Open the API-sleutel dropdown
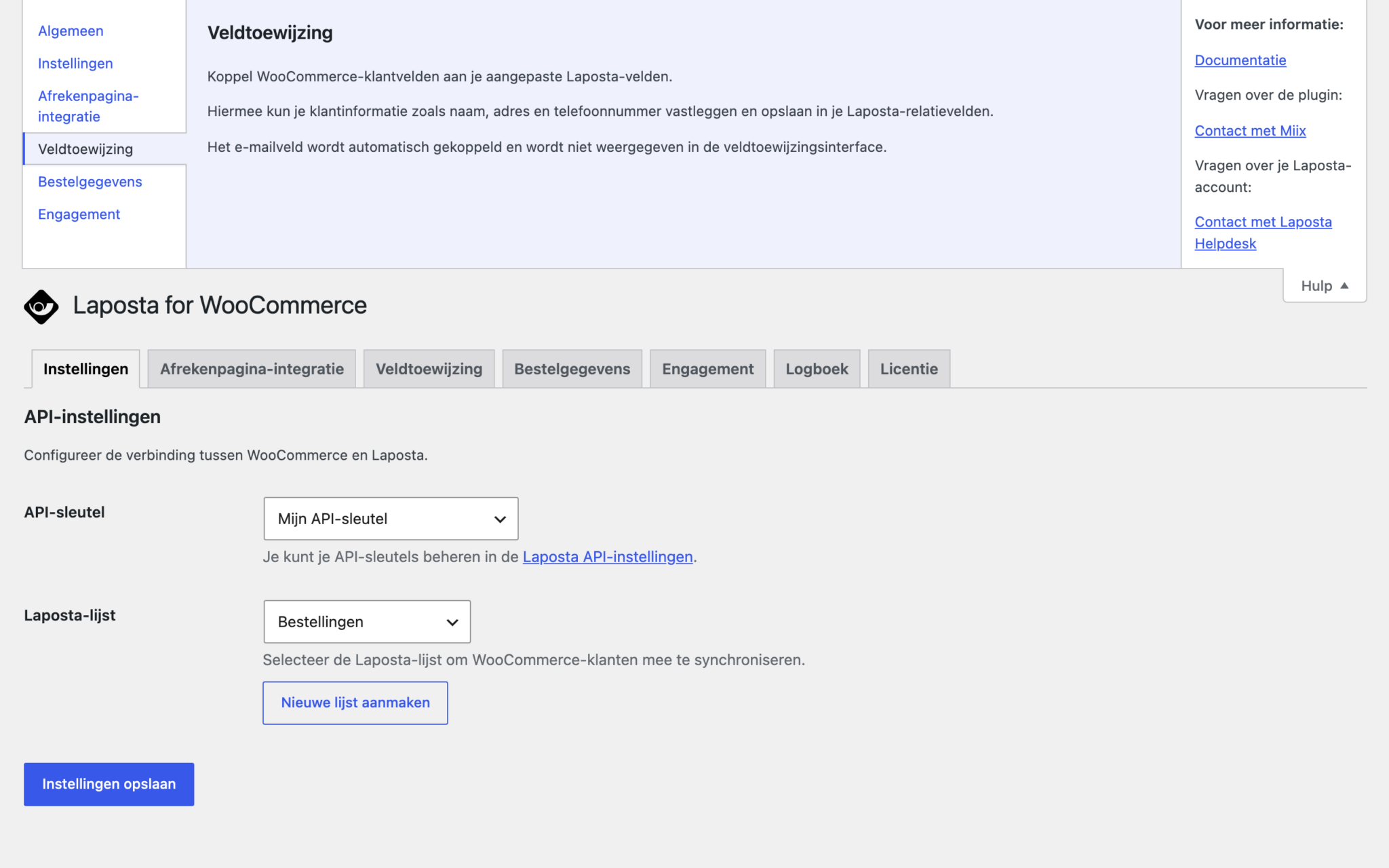 (x=391, y=519)
